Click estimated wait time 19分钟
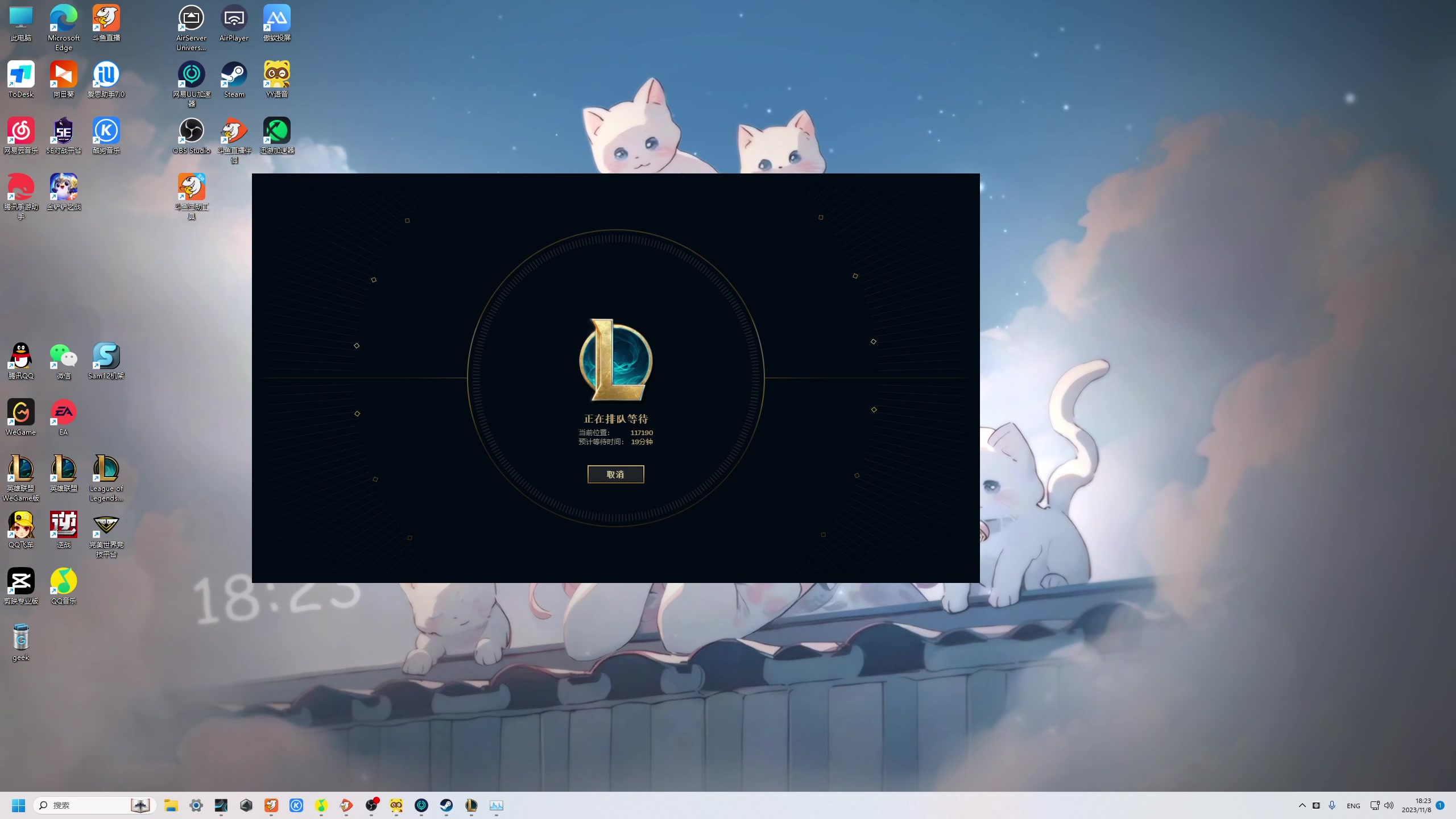This screenshot has width=1456, height=819. coord(642,442)
